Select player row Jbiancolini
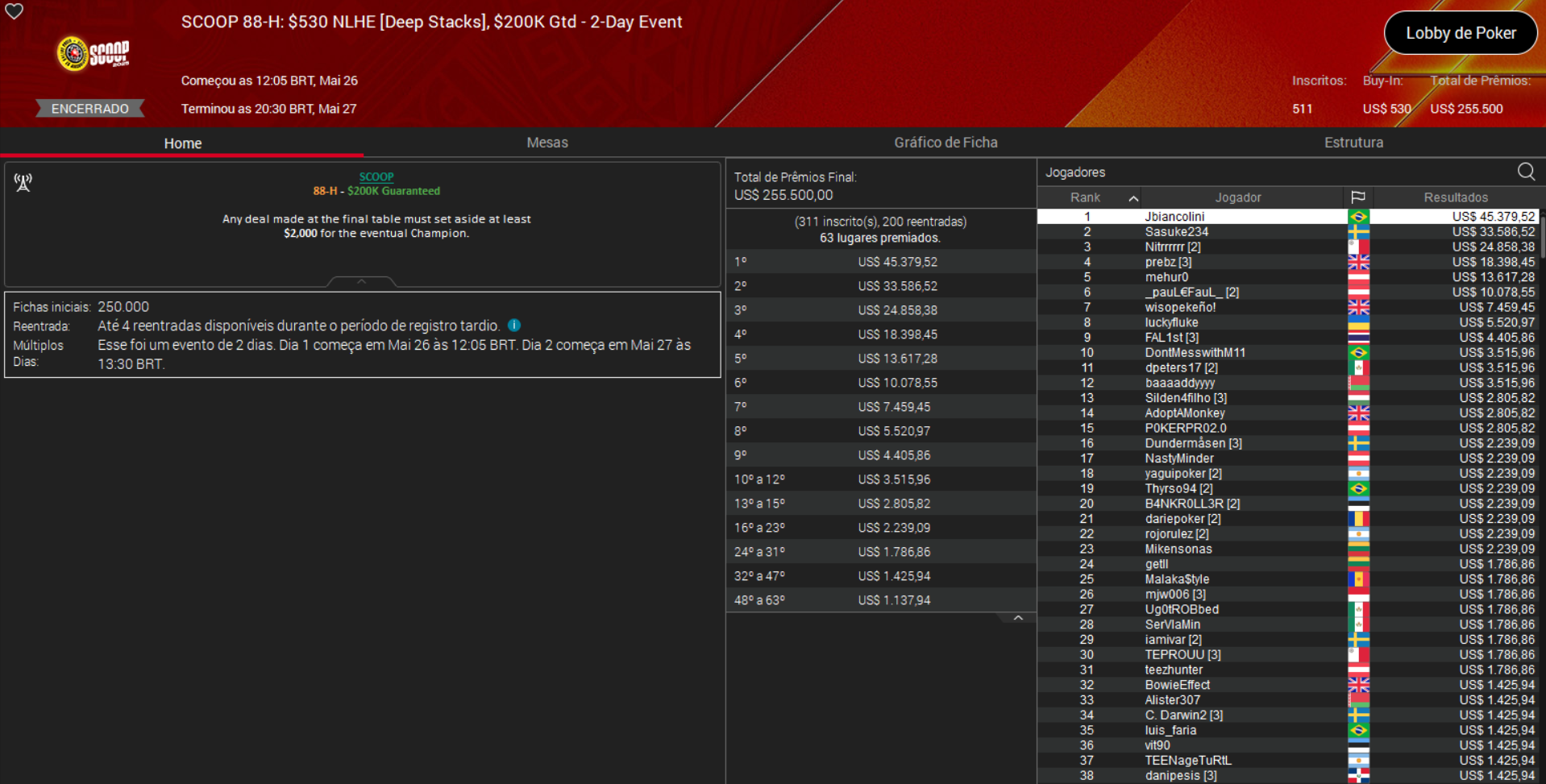The image size is (1546, 784). pos(1287,217)
